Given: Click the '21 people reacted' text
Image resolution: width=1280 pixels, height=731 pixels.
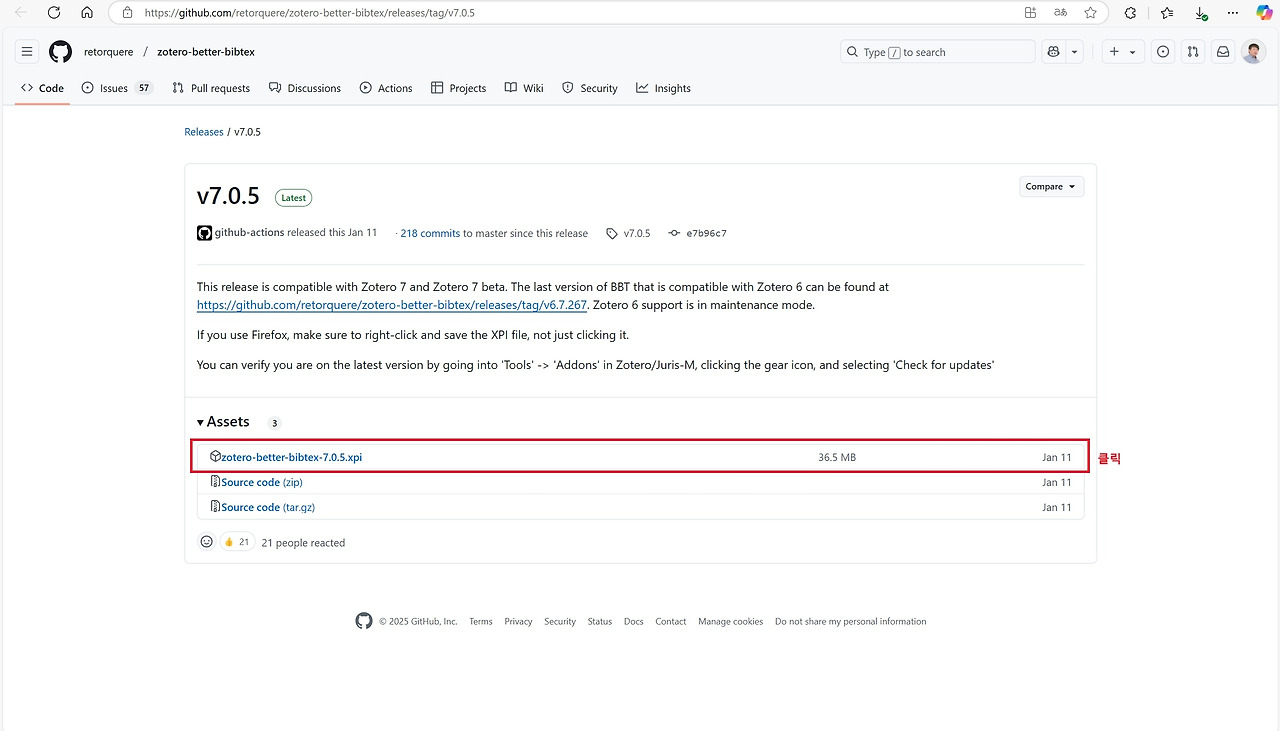Looking at the screenshot, I should (x=303, y=543).
